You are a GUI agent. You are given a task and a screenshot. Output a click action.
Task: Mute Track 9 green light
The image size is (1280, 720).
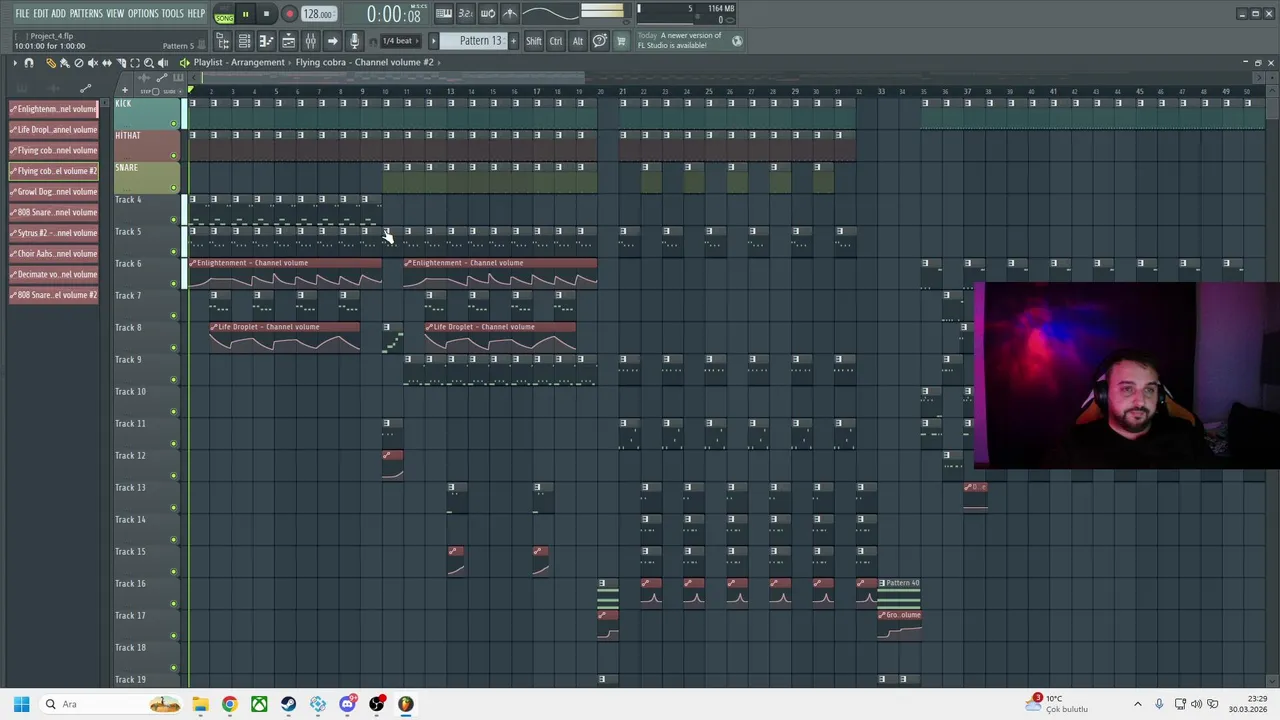click(174, 380)
